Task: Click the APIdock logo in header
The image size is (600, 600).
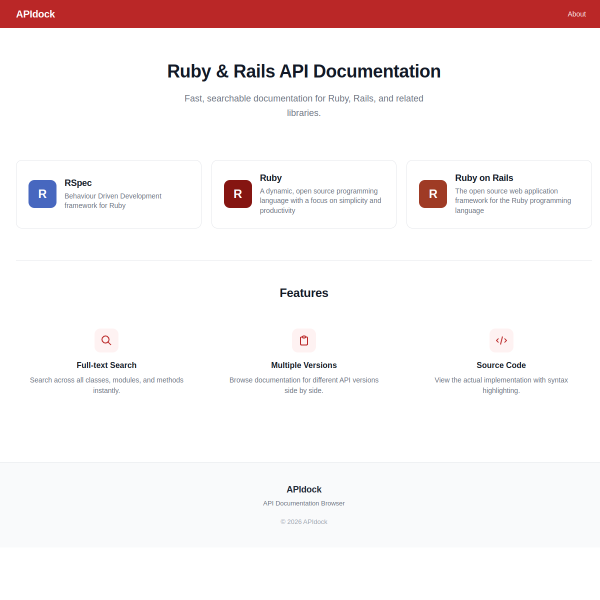Action: pos(36,14)
